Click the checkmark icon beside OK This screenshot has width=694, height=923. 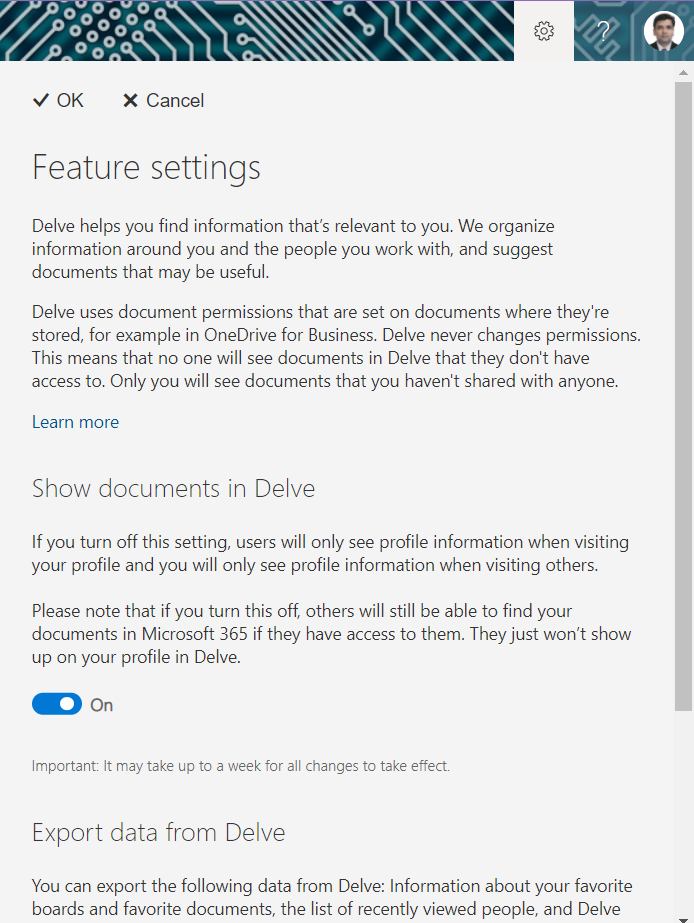point(41,100)
